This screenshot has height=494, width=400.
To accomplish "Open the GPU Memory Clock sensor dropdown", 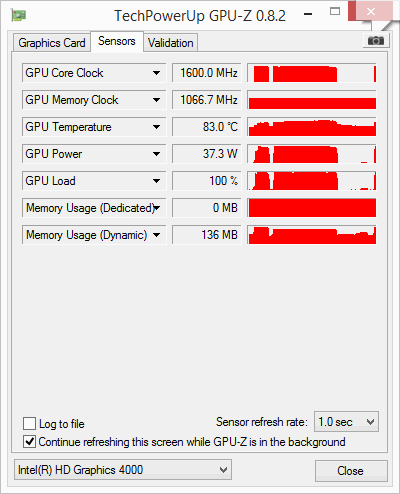I will pos(156,100).
